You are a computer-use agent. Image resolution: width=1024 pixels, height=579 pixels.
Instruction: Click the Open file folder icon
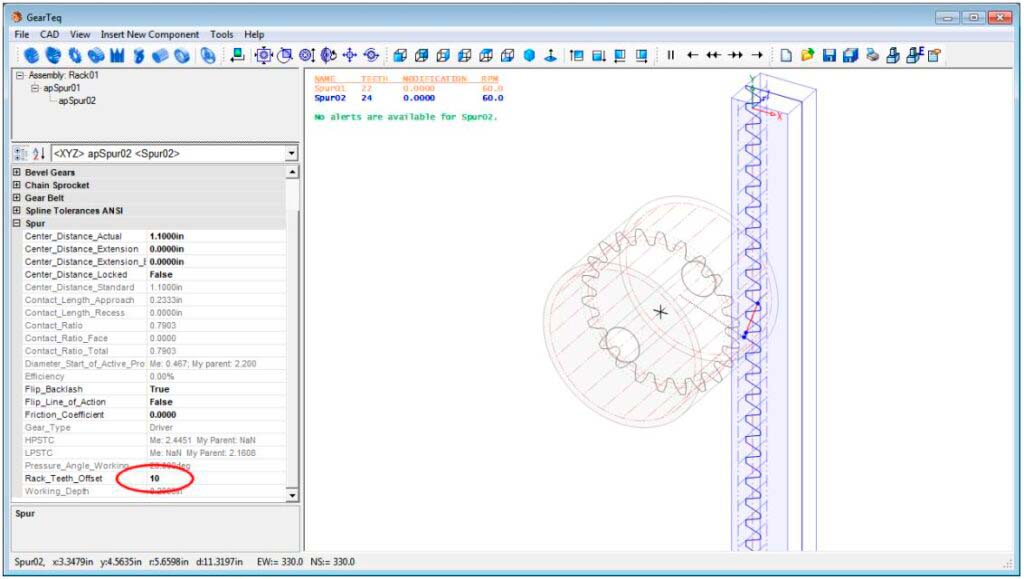[x=807, y=56]
